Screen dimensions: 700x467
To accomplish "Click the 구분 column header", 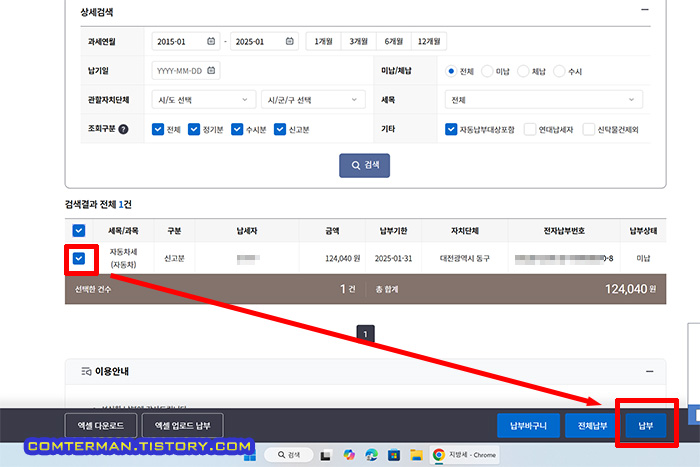I will (174, 230).
